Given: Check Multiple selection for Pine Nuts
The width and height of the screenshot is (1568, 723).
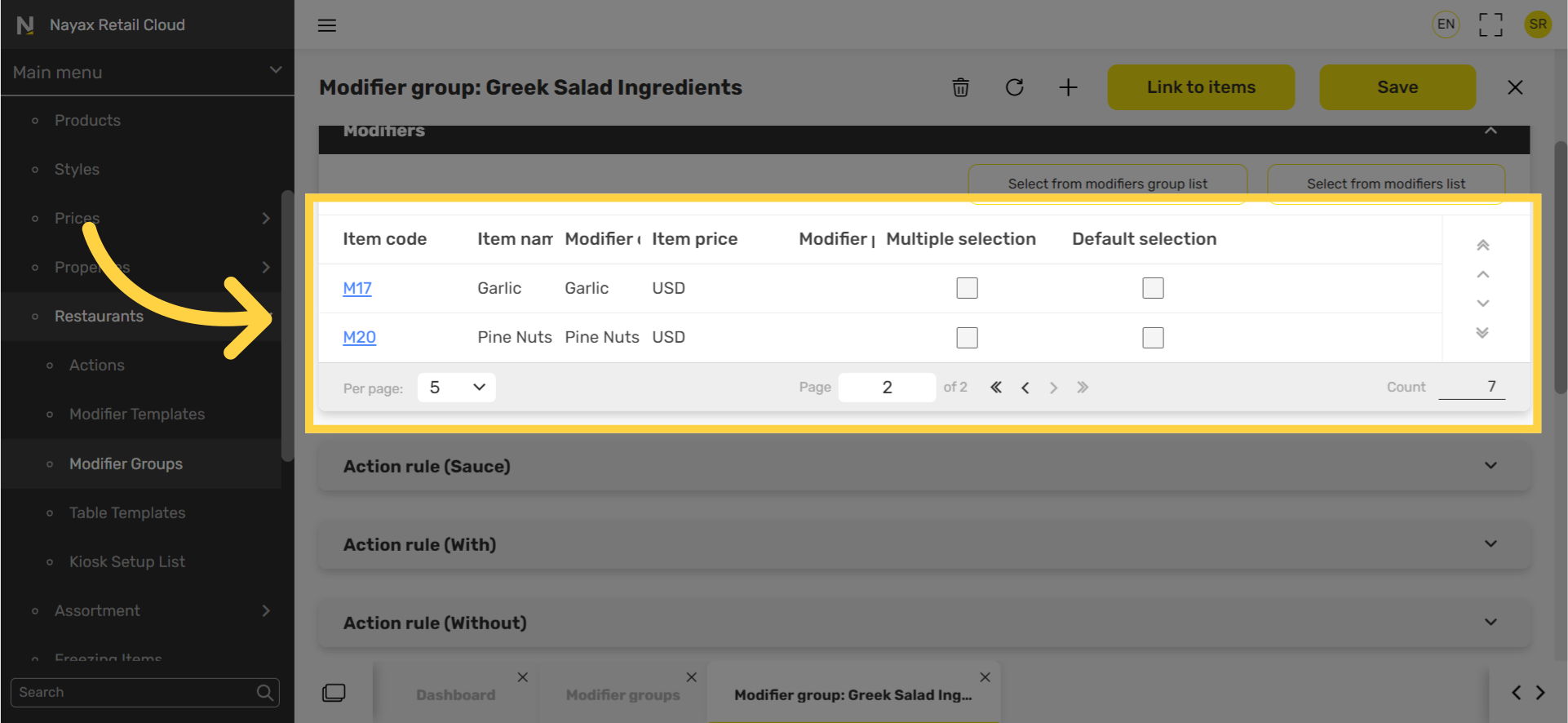Looking at the screenshot, I should (x=967, y=338).
